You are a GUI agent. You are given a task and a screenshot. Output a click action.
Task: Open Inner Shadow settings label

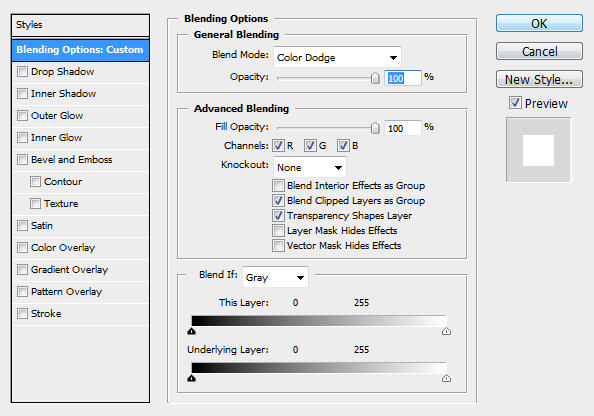(63, 94)
